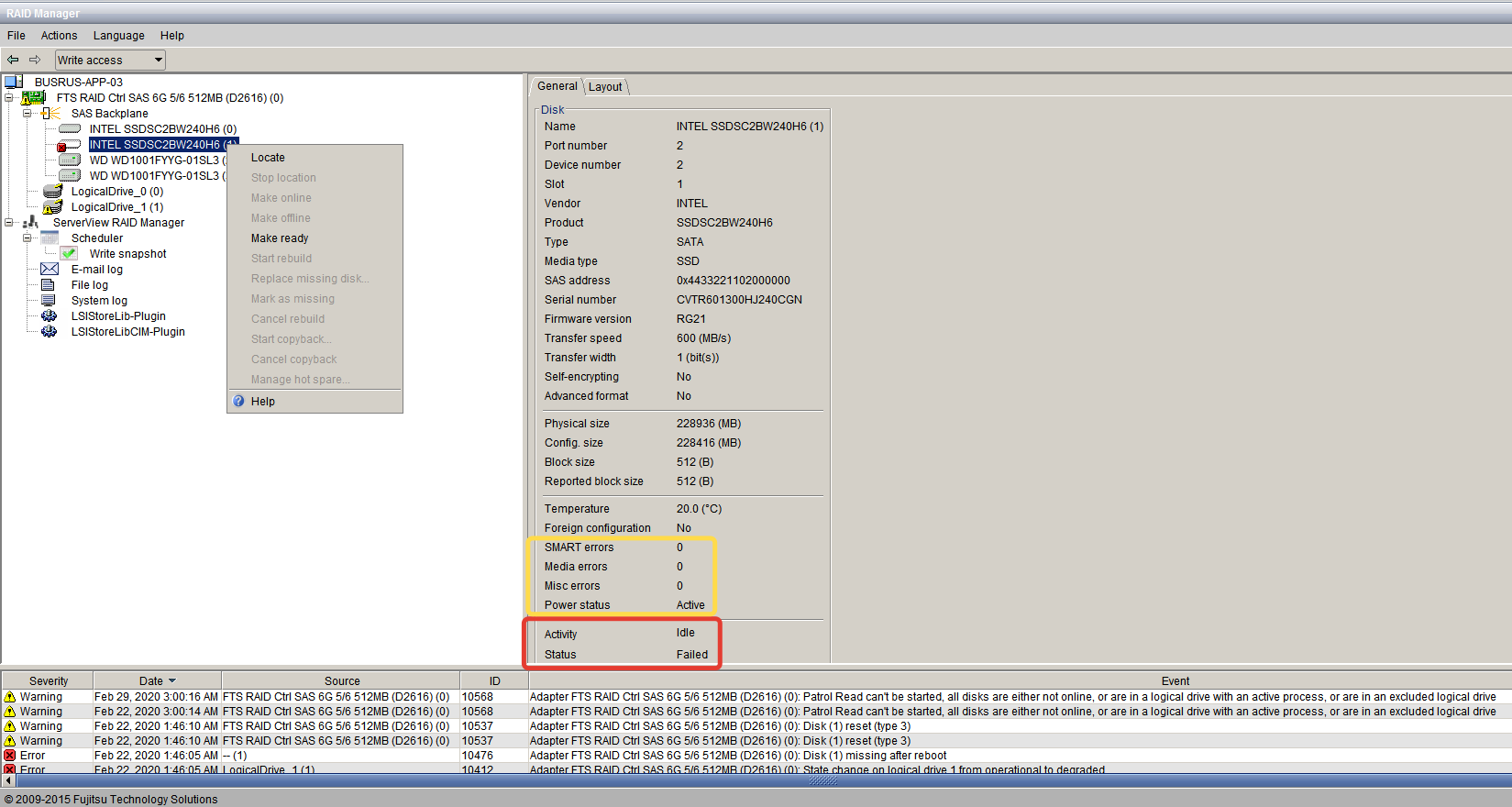
Task: Click the Scheduler calendar icon
Action: point(50,238)
